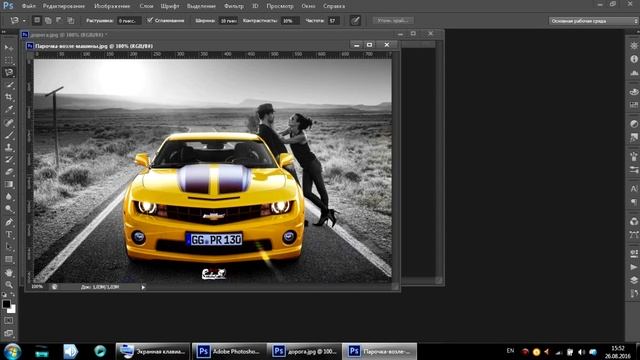Open the Adjustments panel icon
The image size is (640, 360).
pyautogui.click(x=634, y=124)
